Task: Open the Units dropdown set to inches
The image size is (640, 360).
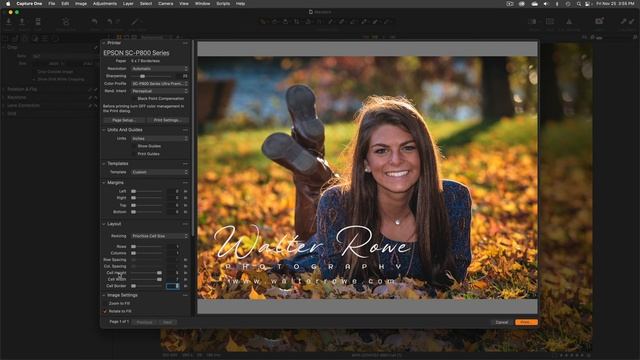Action: tap(160, 139)
